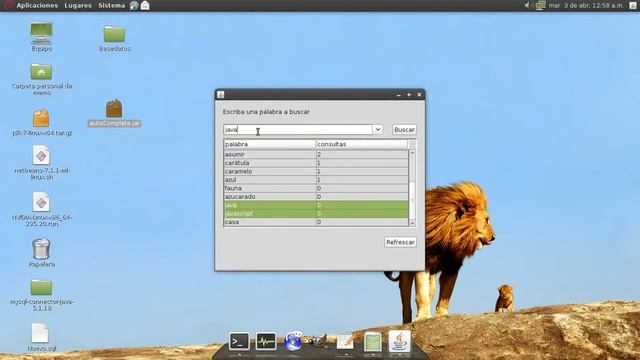Select the azul row
The image size is (640, 360).
316,180
